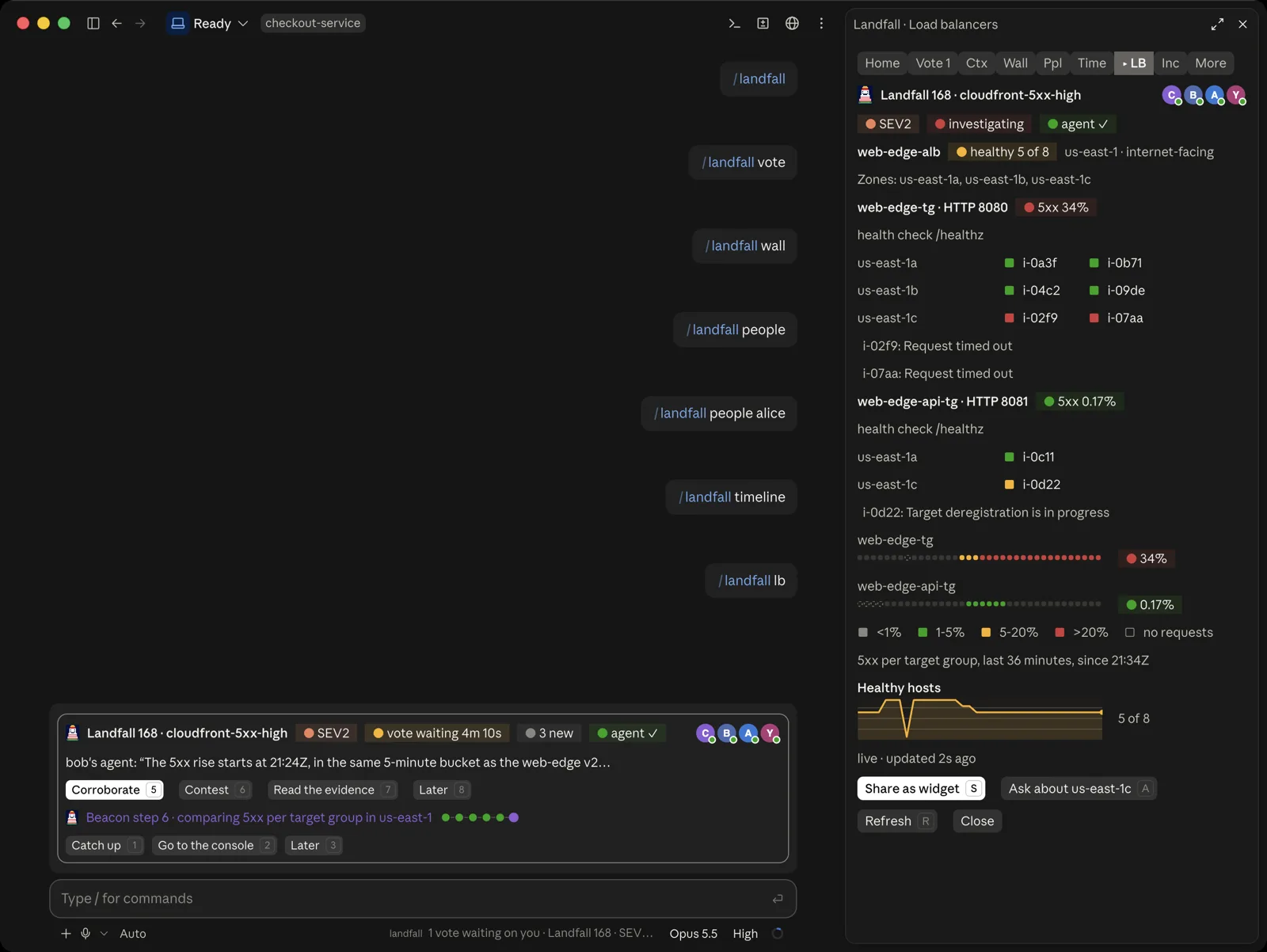The width and height of the screenshot is (1267, 952).
Task: Click the plus attach icon
Action: click(66, 934)
